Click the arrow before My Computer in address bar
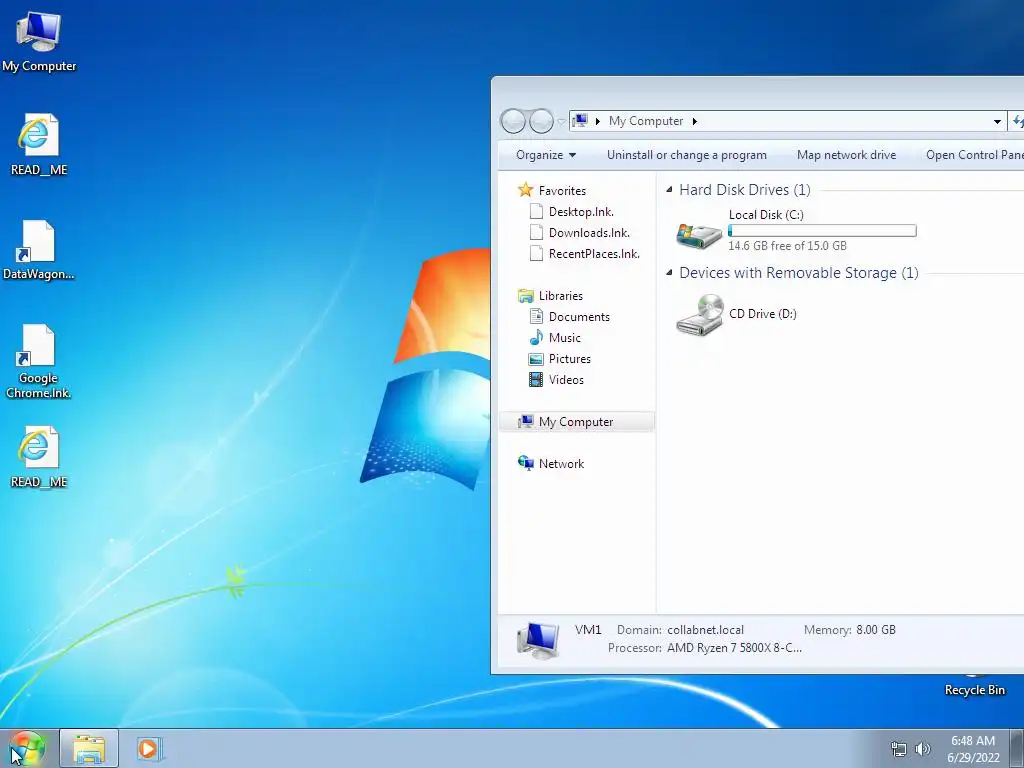Image resolution: width=1024 pixels, height=768 pixels. click(x=598, y=121)
